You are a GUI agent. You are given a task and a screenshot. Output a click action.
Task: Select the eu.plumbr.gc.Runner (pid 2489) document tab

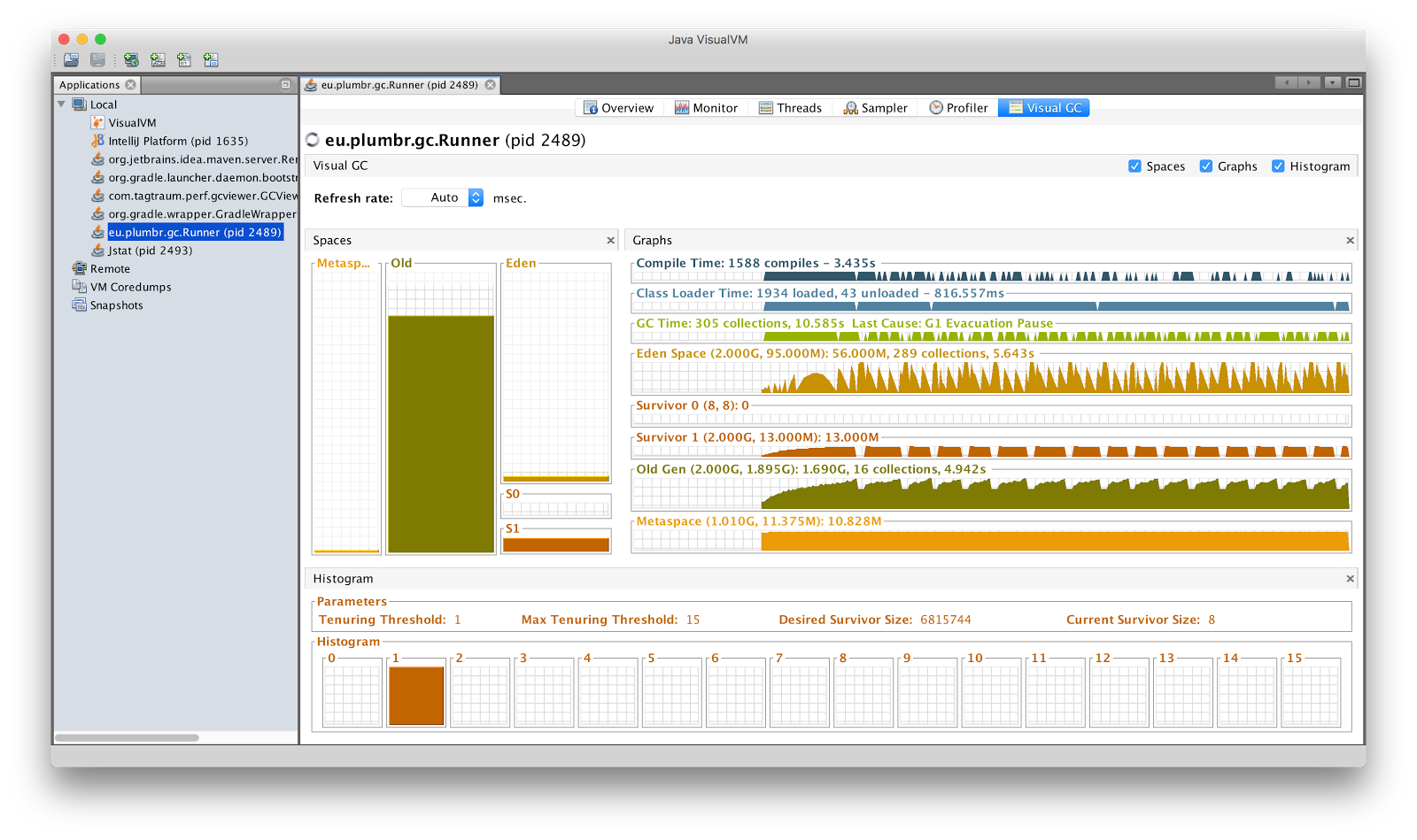(x=399, y=85)
